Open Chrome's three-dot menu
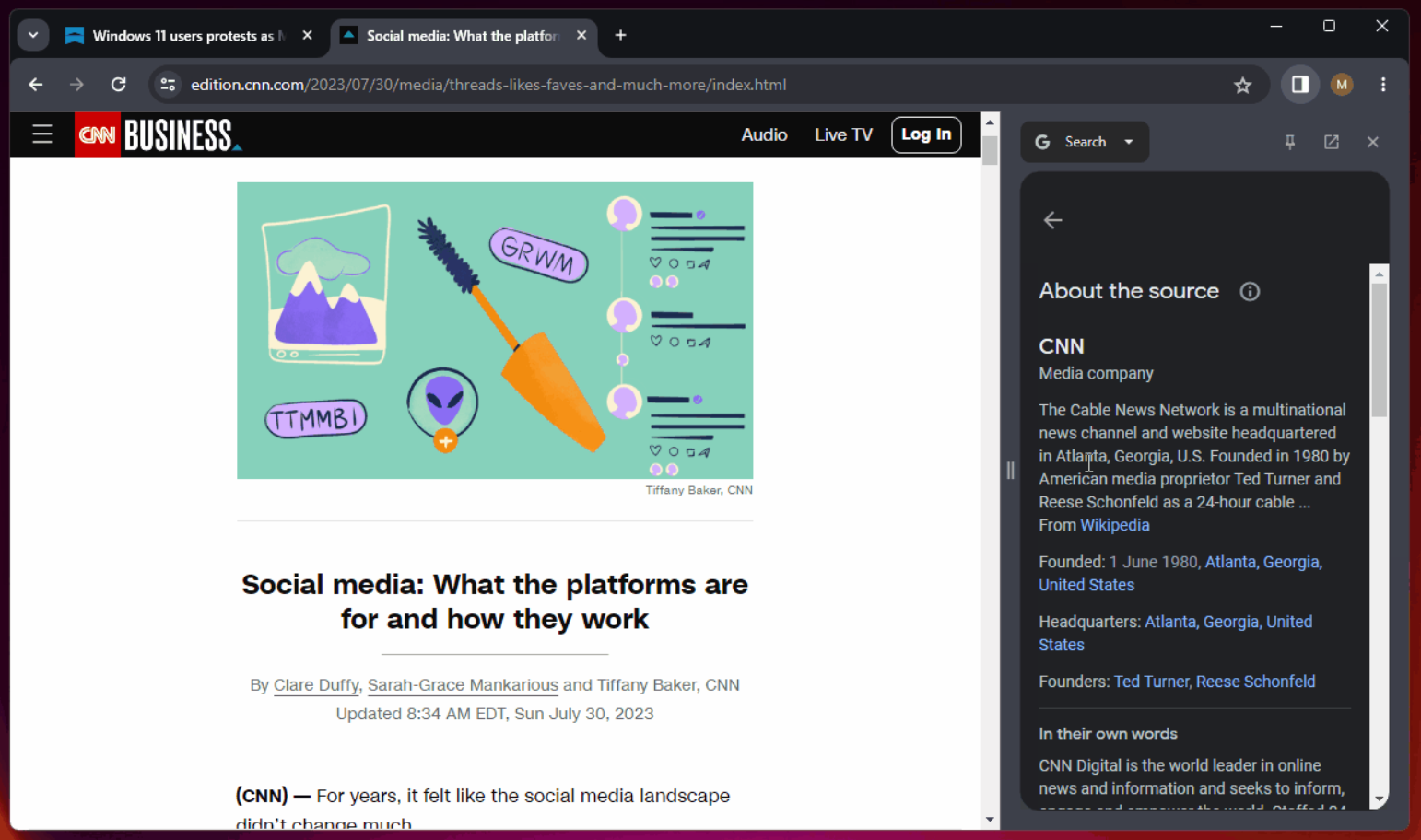1421x840 pixels. 1383,85
